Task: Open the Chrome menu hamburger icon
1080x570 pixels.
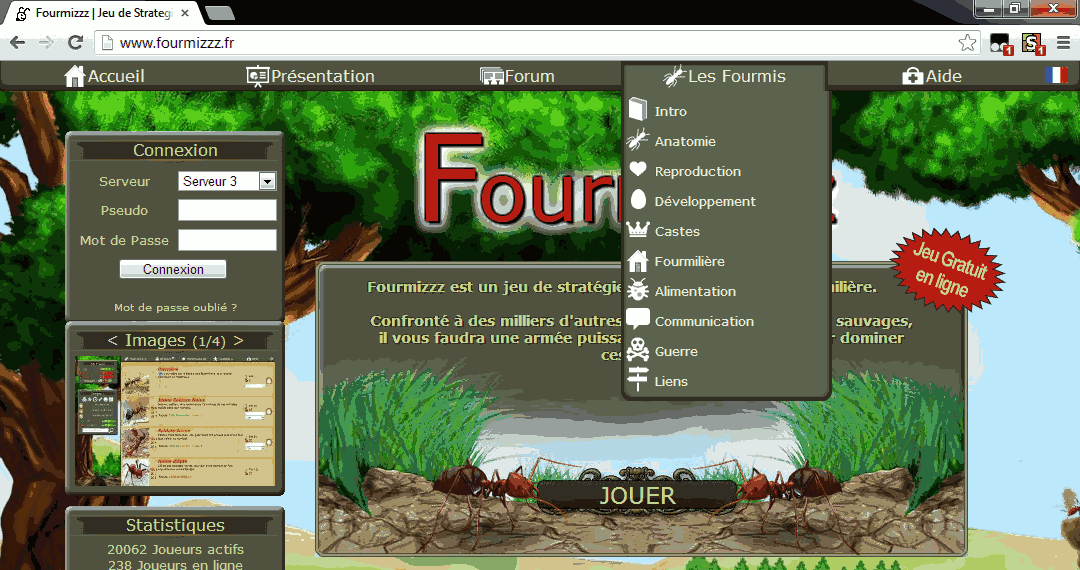Action: click(x=1063, y=43)
